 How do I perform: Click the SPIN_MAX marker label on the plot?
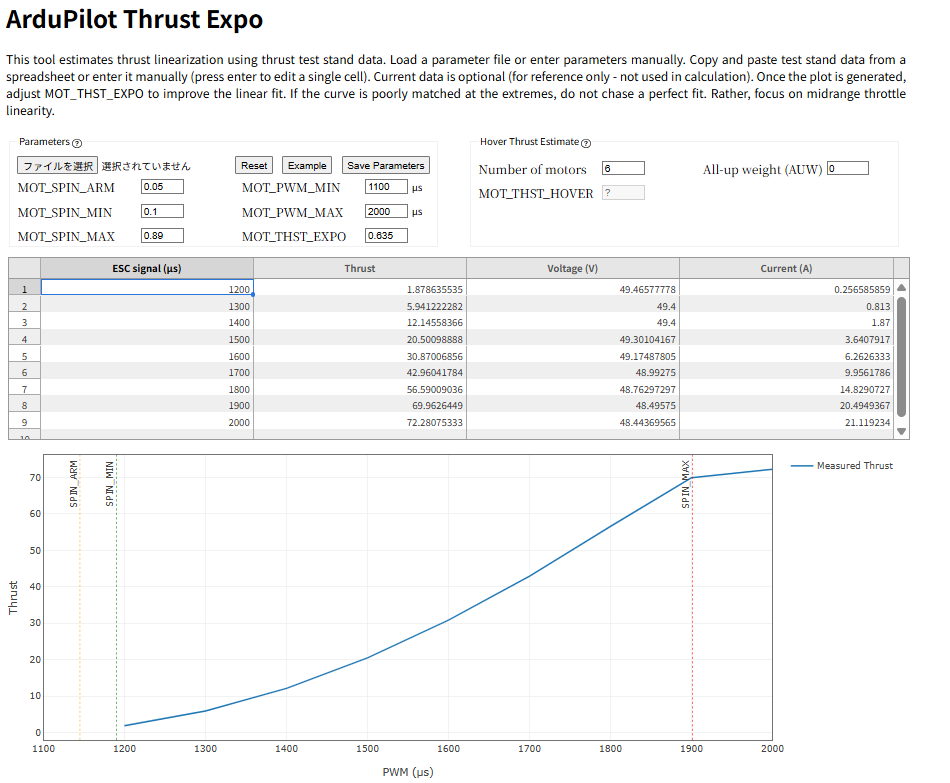pyautogui.click(x=685, y=484)
